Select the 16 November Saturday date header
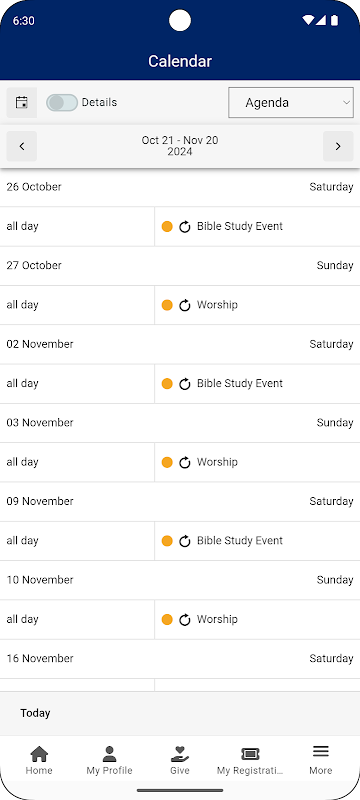Image resolution: width=360 pixels, height=800 pixels. [180, 659]
